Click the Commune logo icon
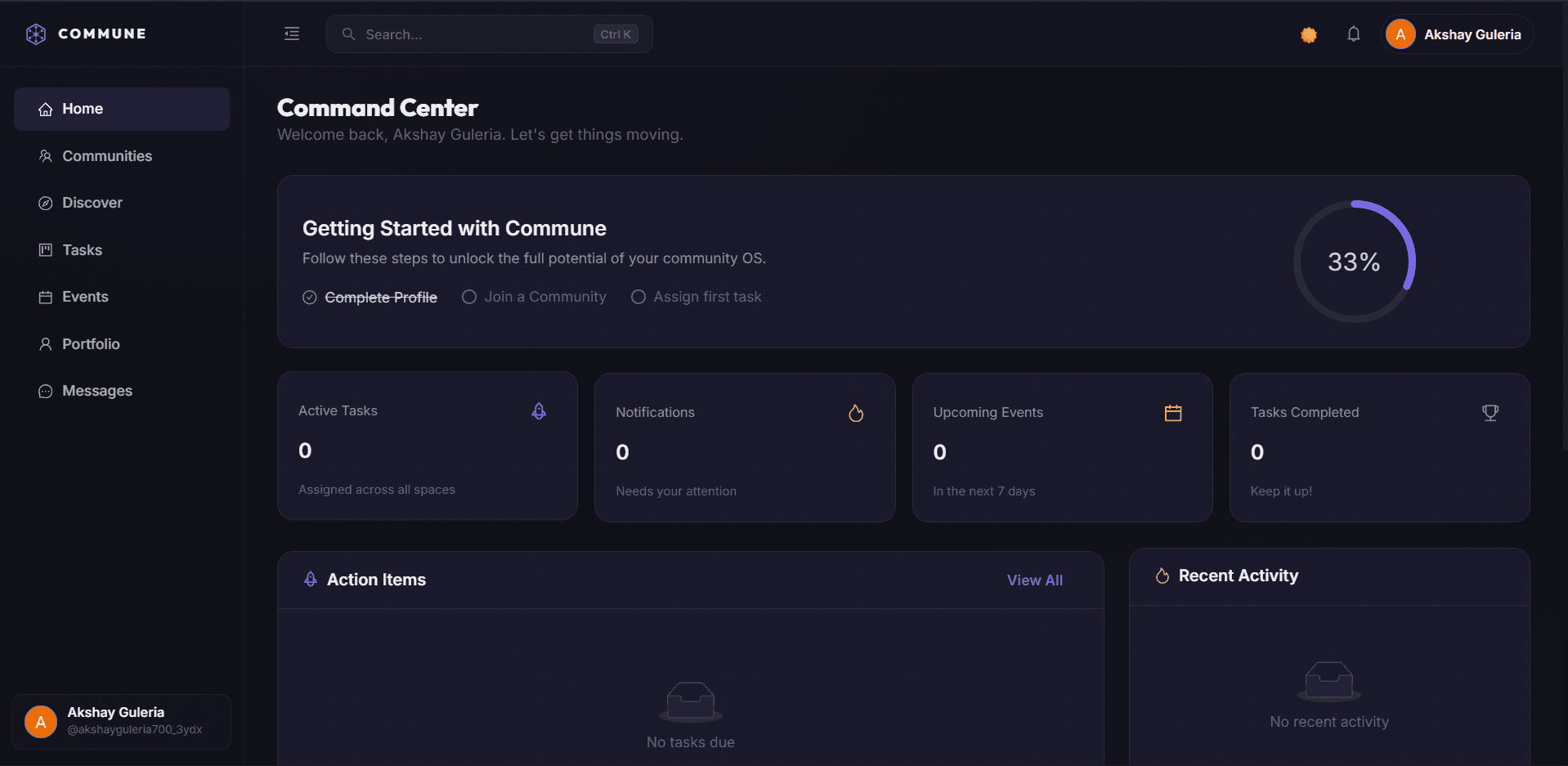Viewport: 1568px width, 766px height. [36, 34]
